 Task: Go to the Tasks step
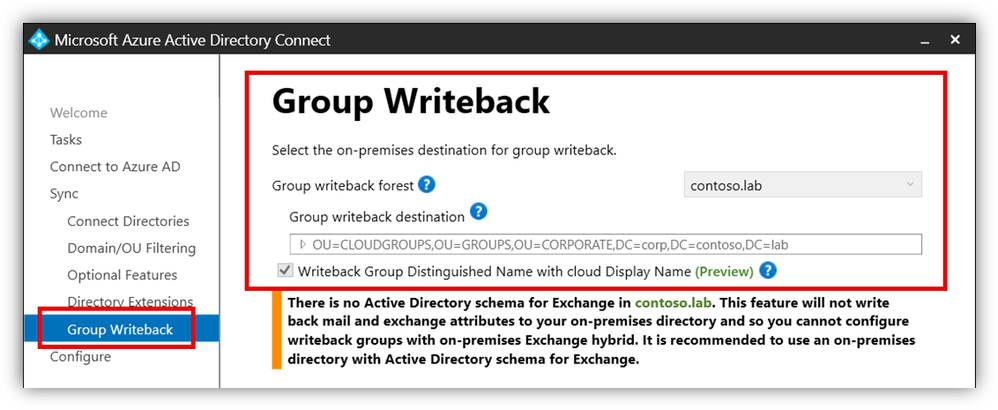66,139
